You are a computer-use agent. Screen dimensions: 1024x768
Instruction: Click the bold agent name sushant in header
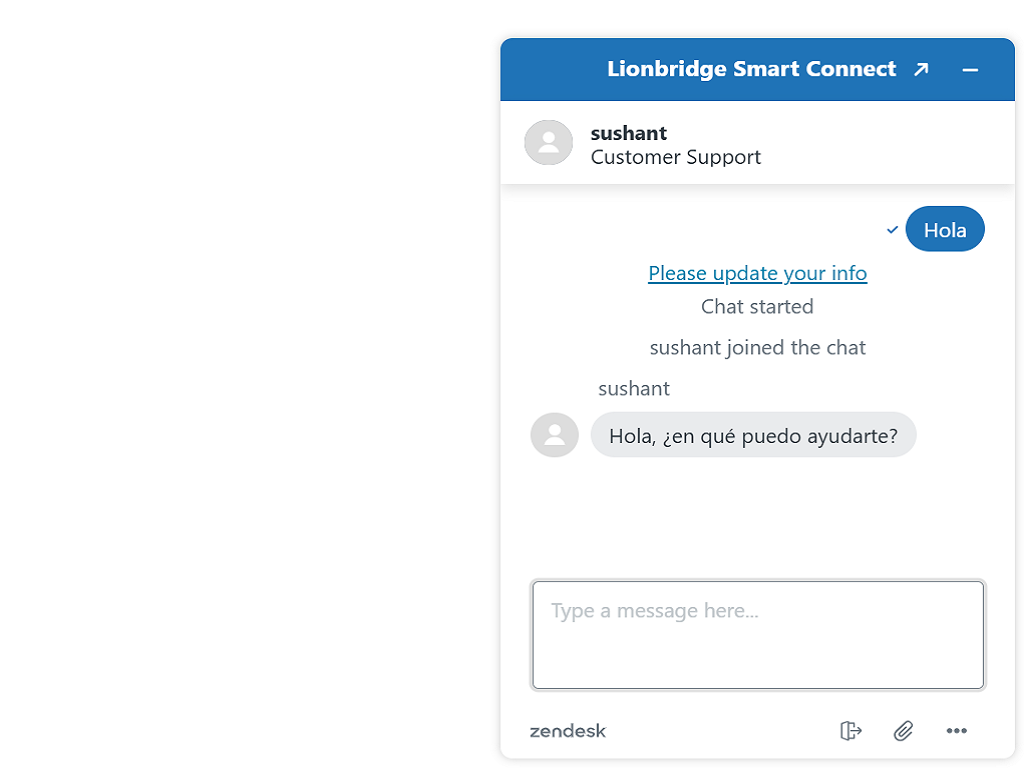point(628,133)
